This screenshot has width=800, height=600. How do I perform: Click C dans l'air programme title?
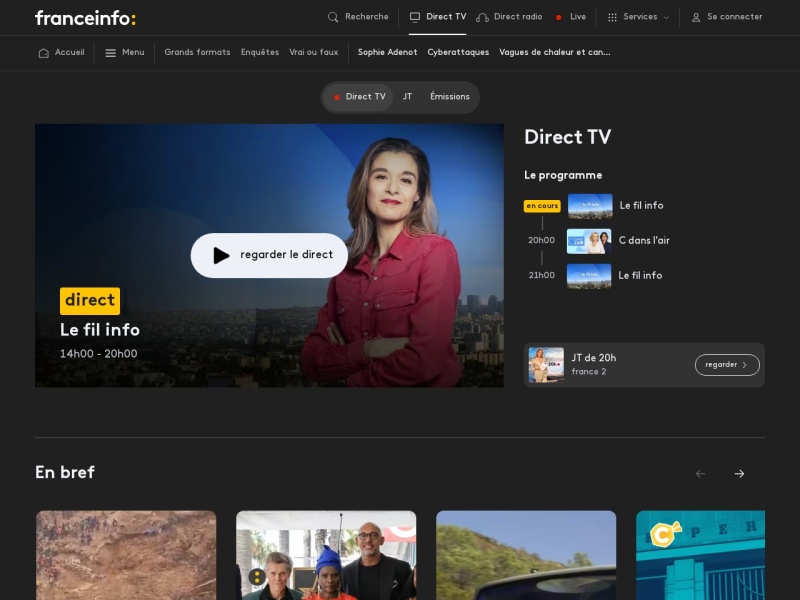(x=644, y=240)
